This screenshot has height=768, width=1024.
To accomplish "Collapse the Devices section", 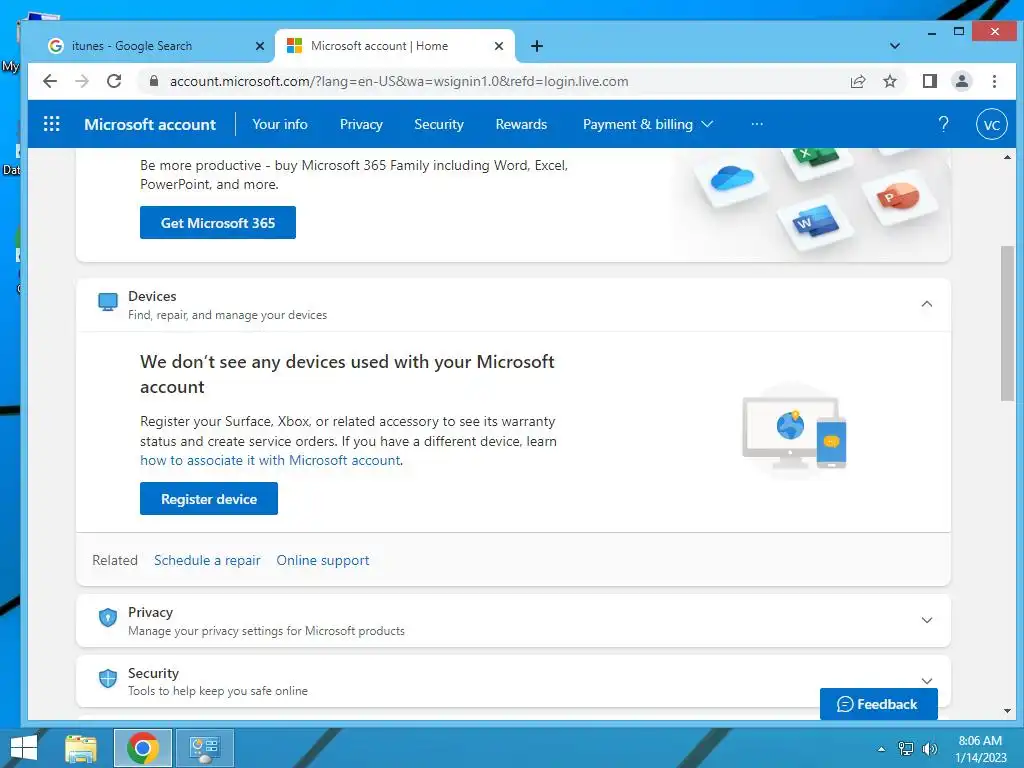I will (x=927, y=304).
